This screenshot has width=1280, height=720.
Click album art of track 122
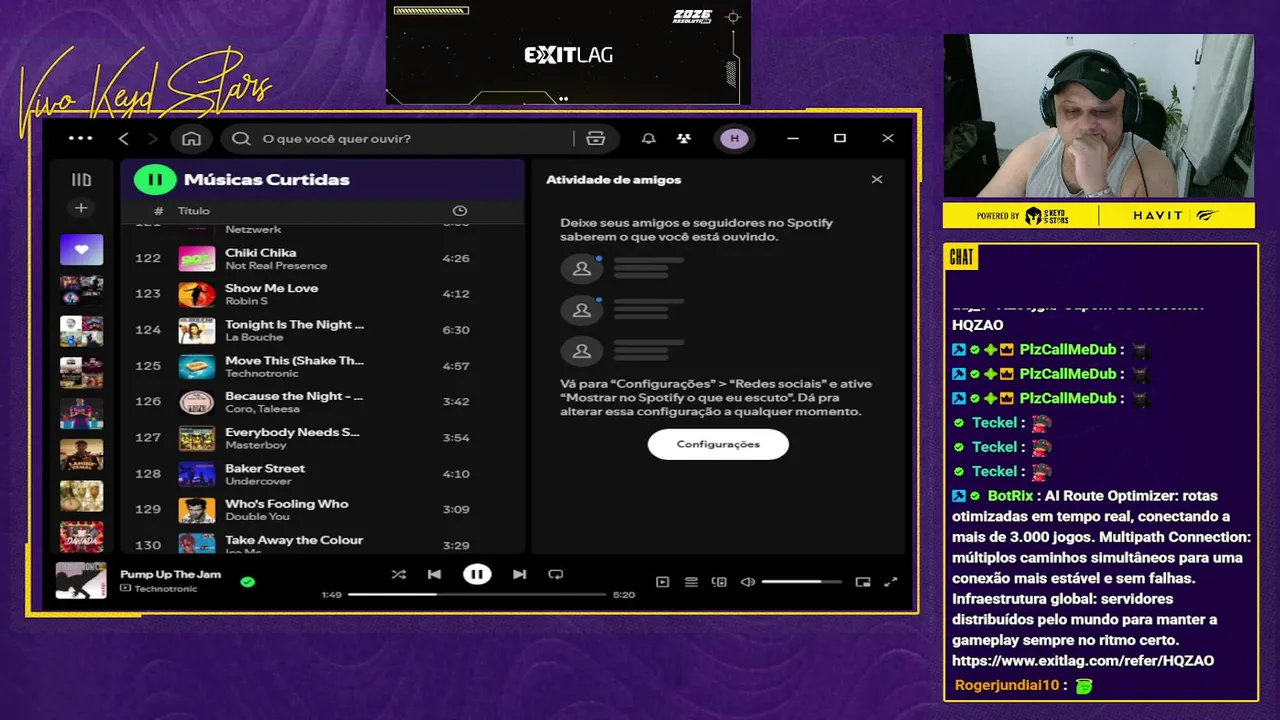(x=197, y=259)
